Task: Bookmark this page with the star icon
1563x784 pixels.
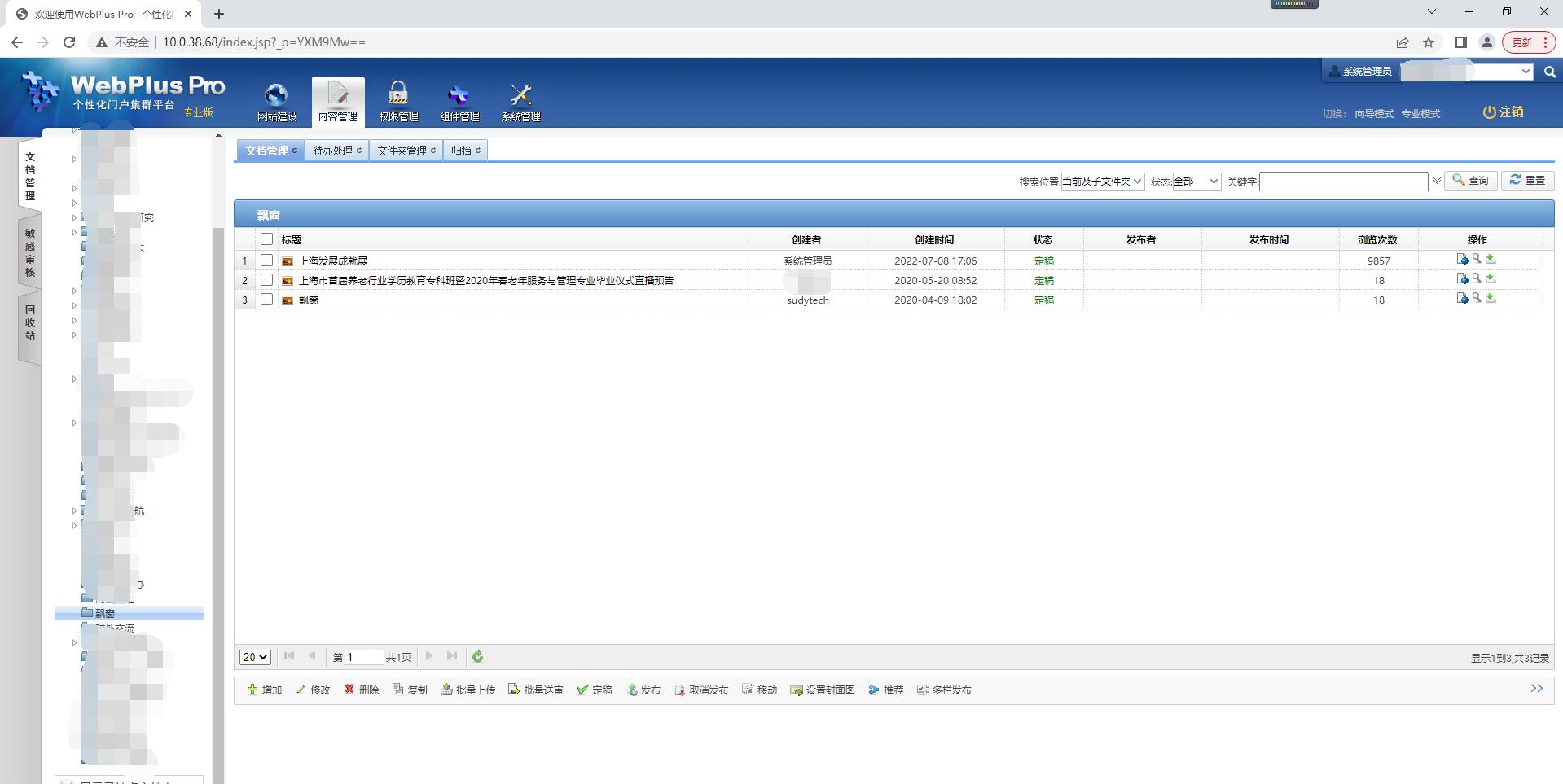Action: point(1429,42)
